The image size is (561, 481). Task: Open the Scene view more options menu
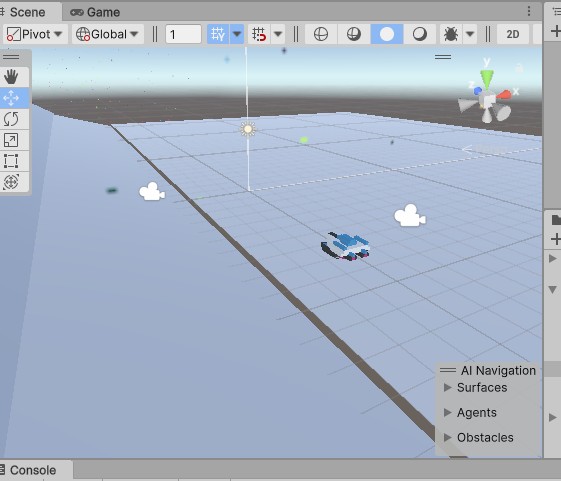(529, 11)
